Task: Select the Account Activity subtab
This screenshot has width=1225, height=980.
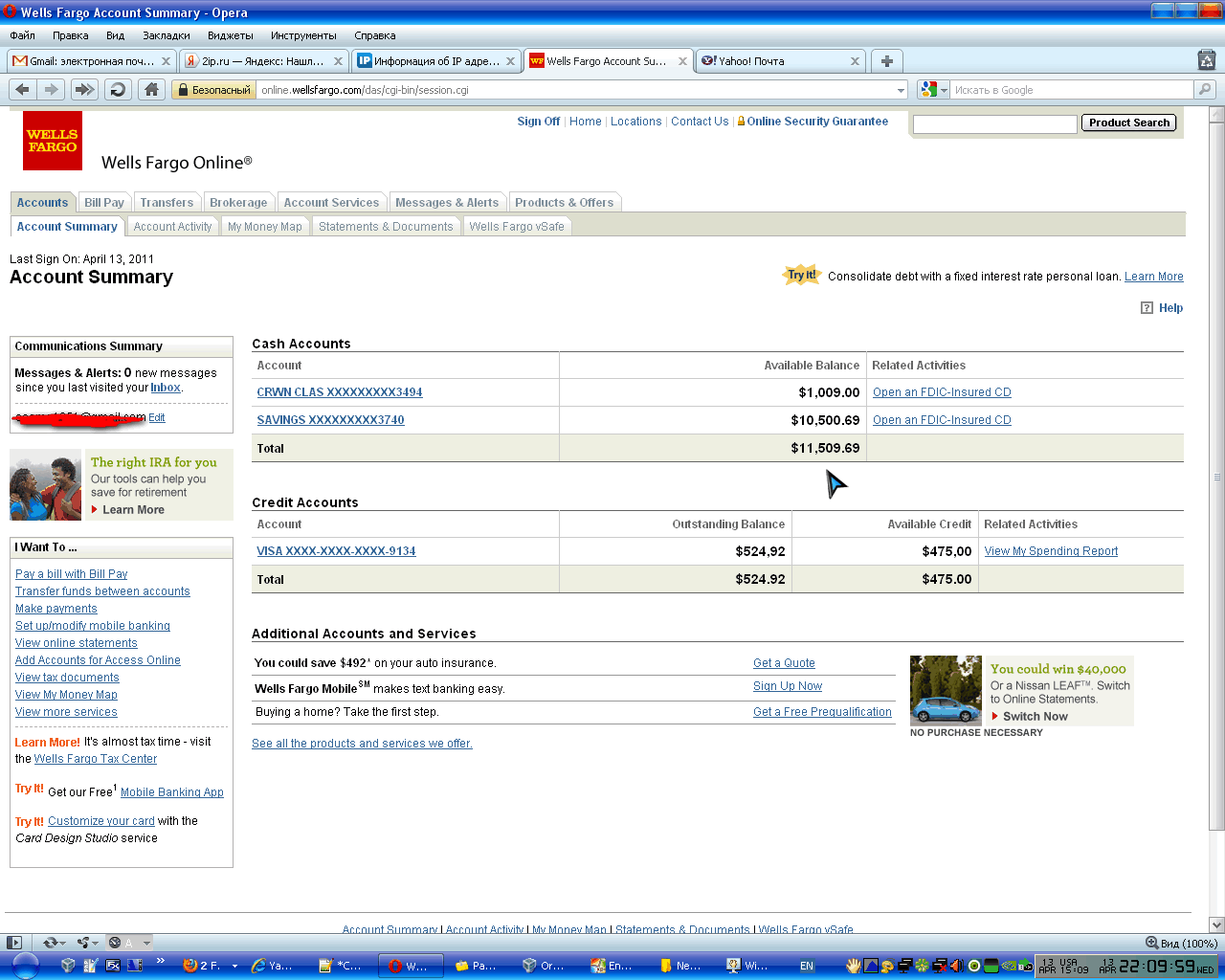Action: pos(172,227)
